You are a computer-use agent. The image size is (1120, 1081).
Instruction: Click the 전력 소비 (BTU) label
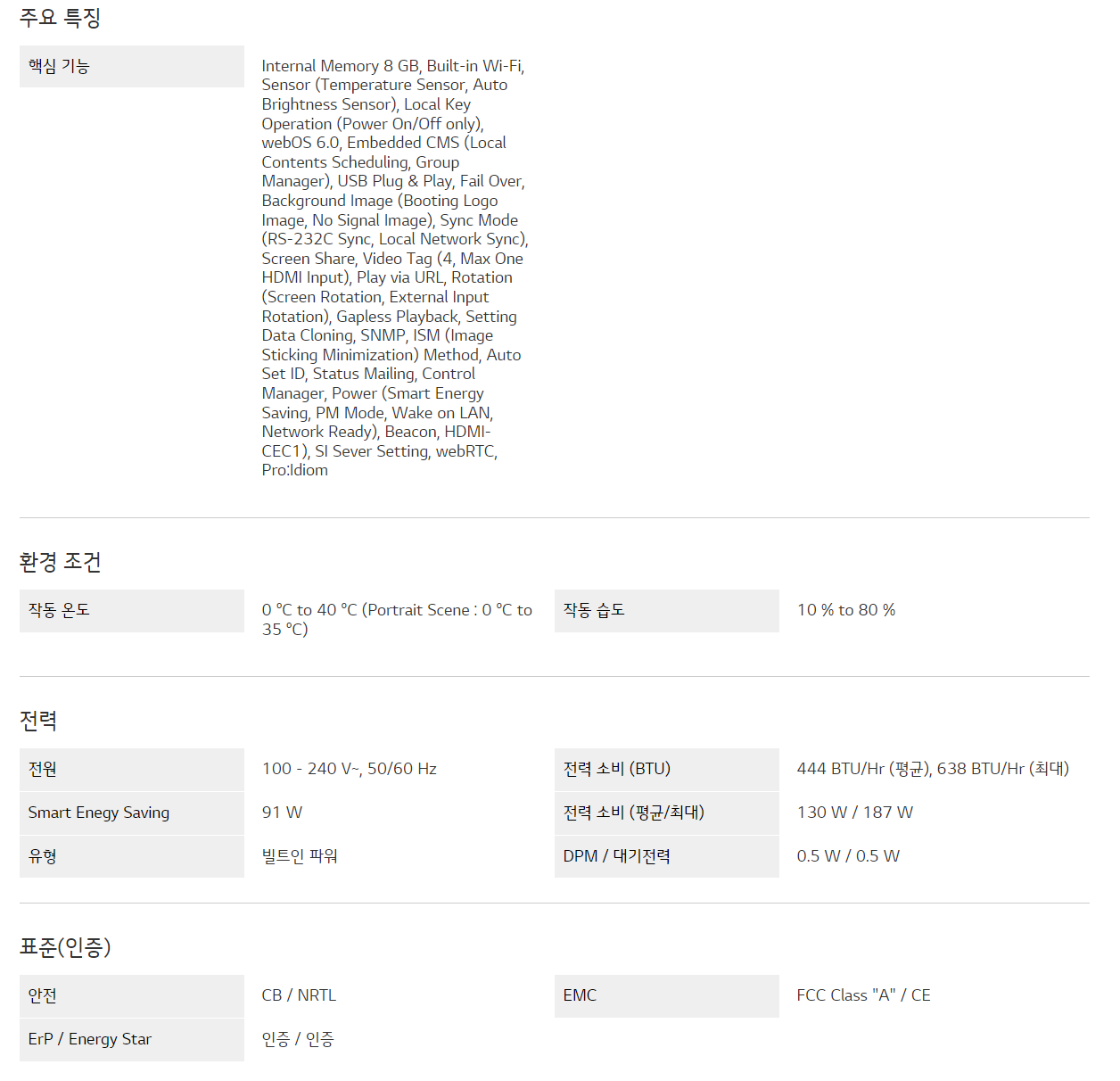click(616, 769)
